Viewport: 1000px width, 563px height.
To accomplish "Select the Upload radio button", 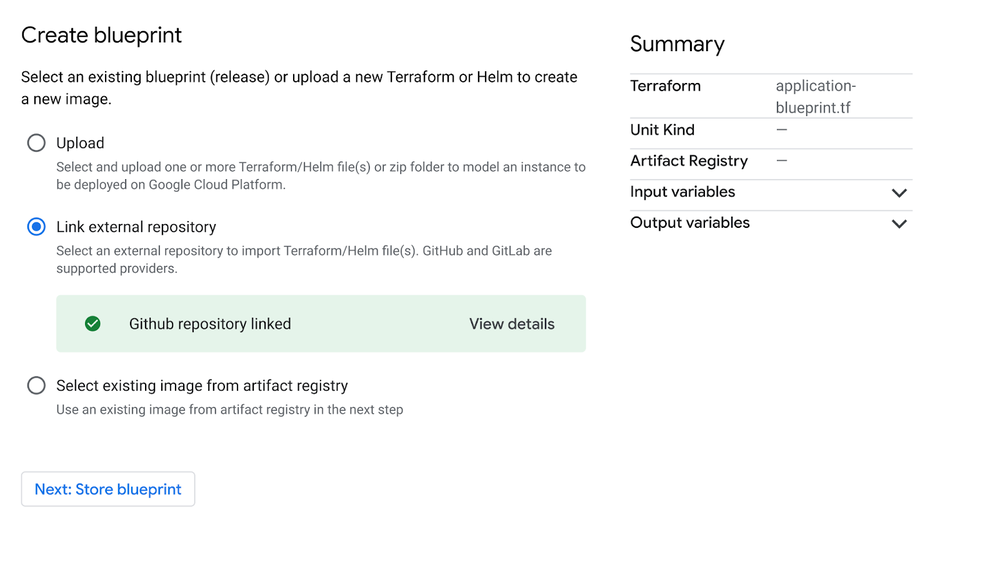I will [36, 143].
